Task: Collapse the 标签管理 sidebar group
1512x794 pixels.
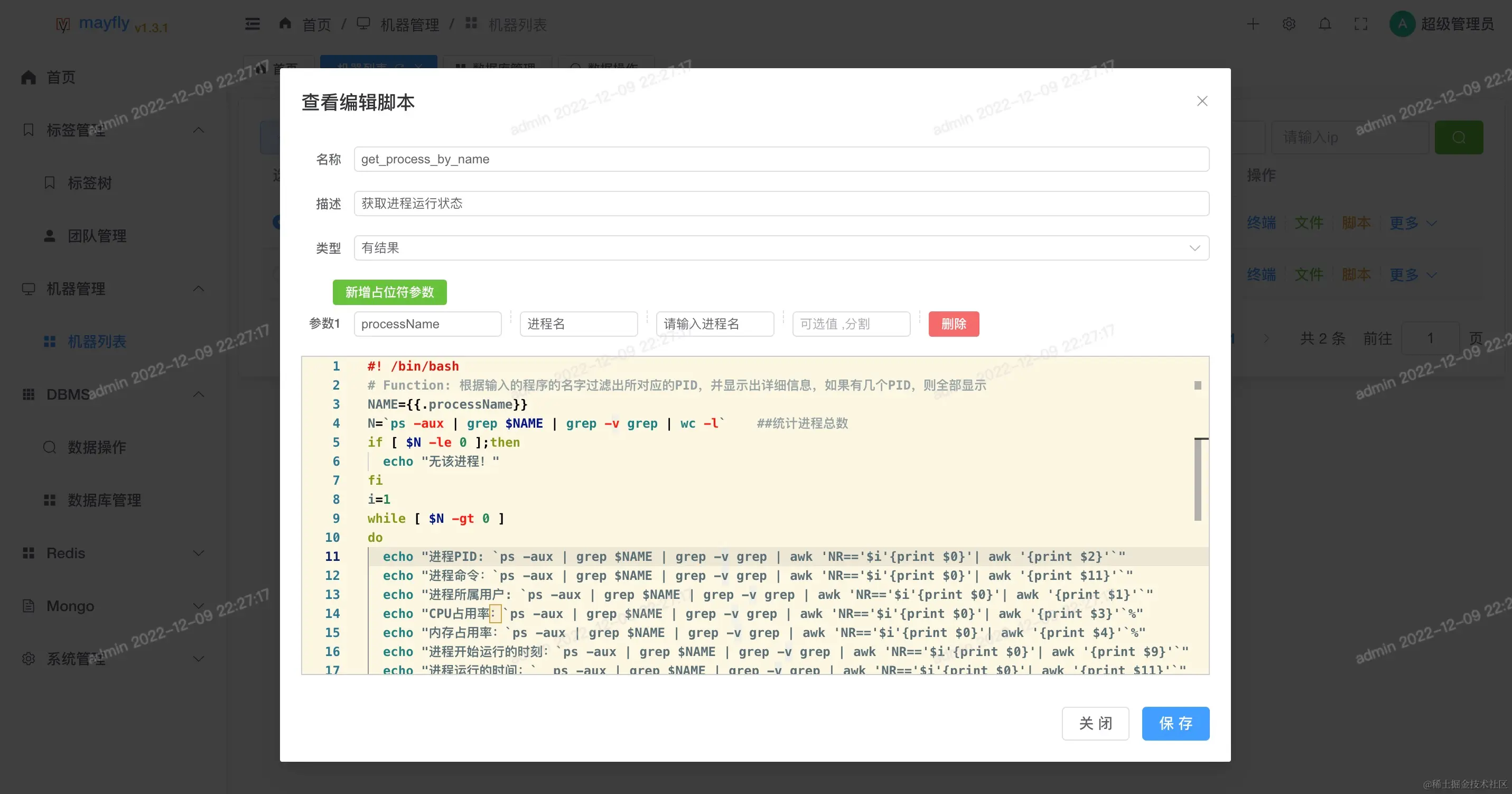Action: [199, 130]
